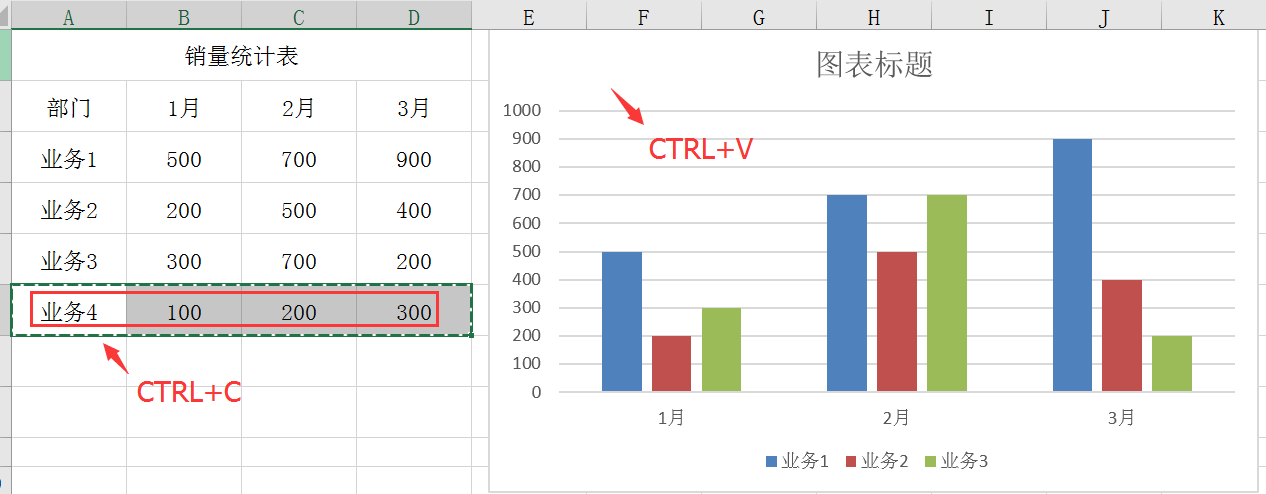Click 业务1's 2月 value 700
Image resolution: width=1266 pixels, height=494 pixels.
point(299,158)
